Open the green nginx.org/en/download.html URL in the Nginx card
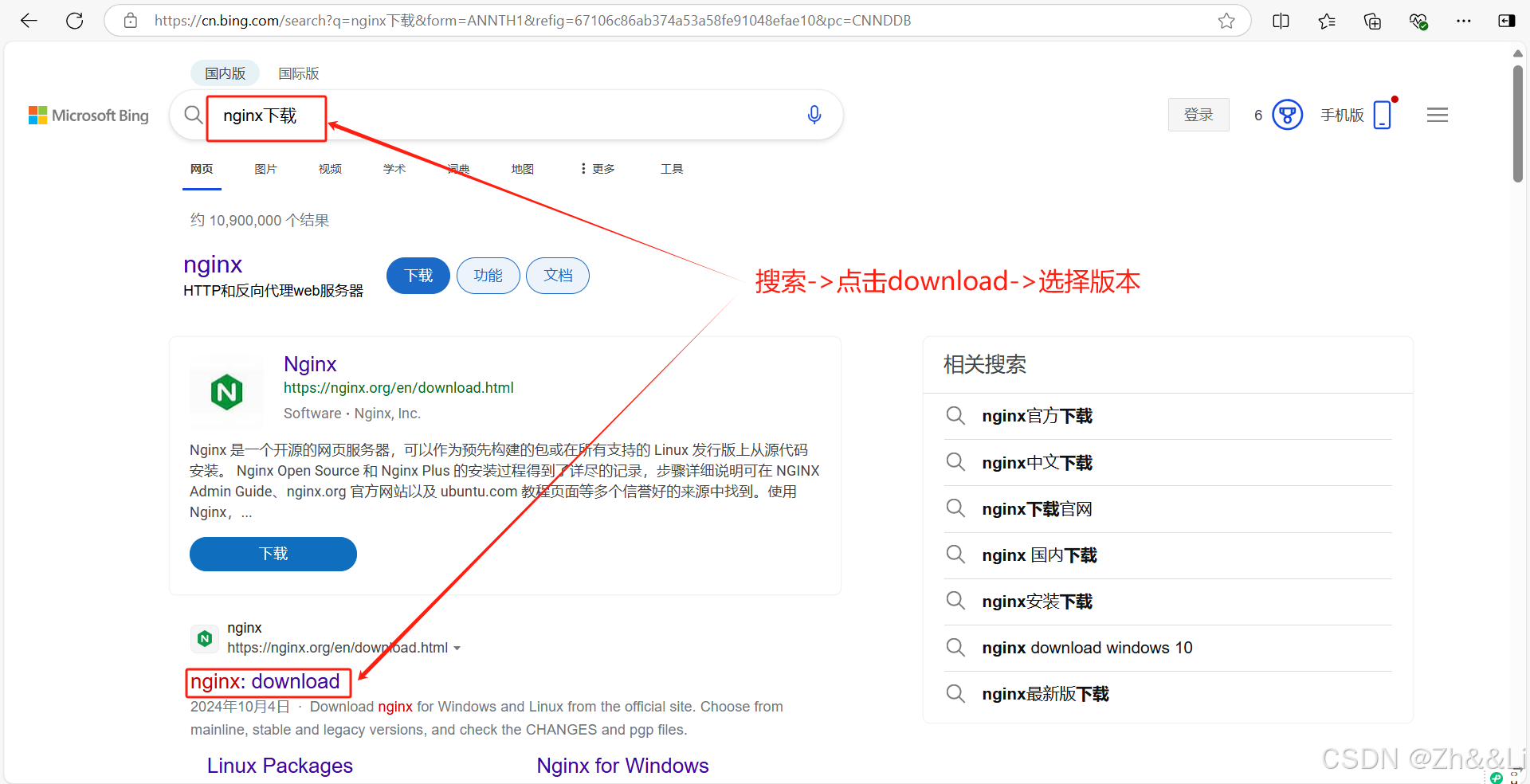This screenshot has width=1530, height=784. pos(398,388)
